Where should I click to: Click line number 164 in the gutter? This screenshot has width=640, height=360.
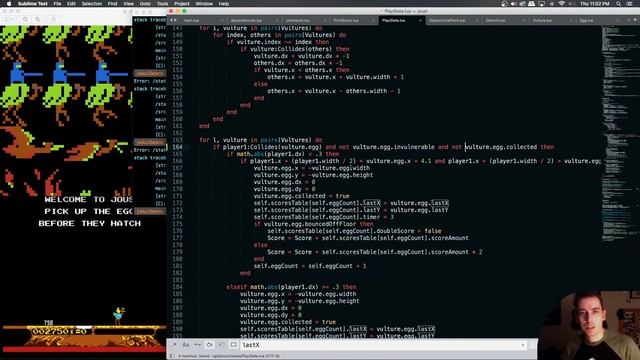[178, 147]
